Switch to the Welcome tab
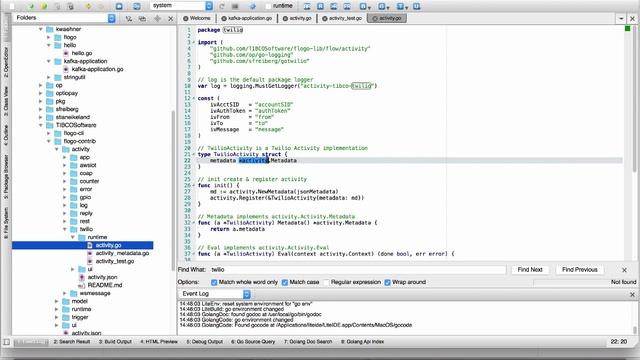640x360 pixels. 197,18
